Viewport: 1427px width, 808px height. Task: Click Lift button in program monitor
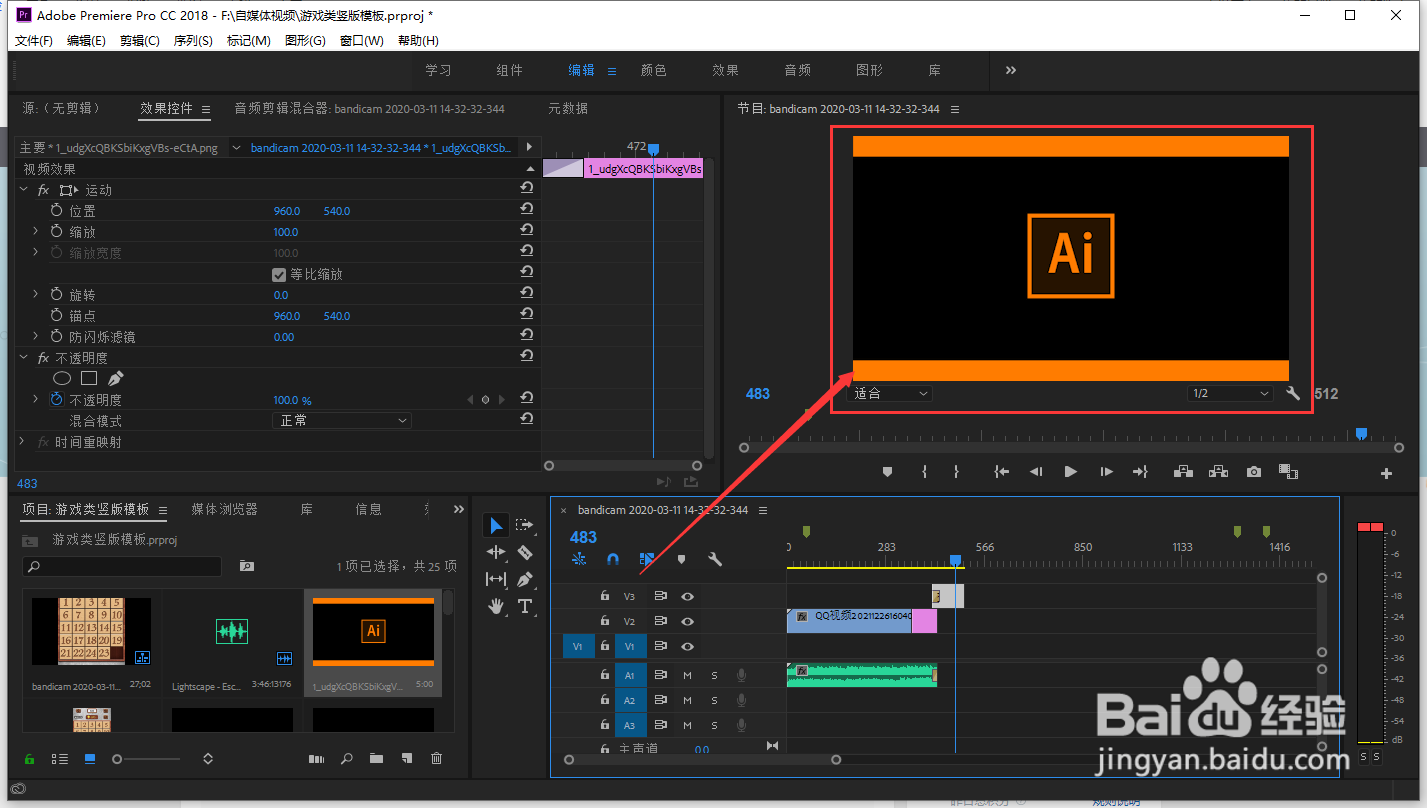coord(1184,472)
